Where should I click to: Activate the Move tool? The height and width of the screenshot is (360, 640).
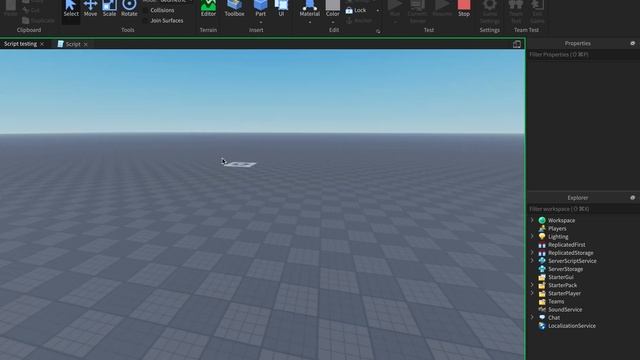tap(90, 8)
